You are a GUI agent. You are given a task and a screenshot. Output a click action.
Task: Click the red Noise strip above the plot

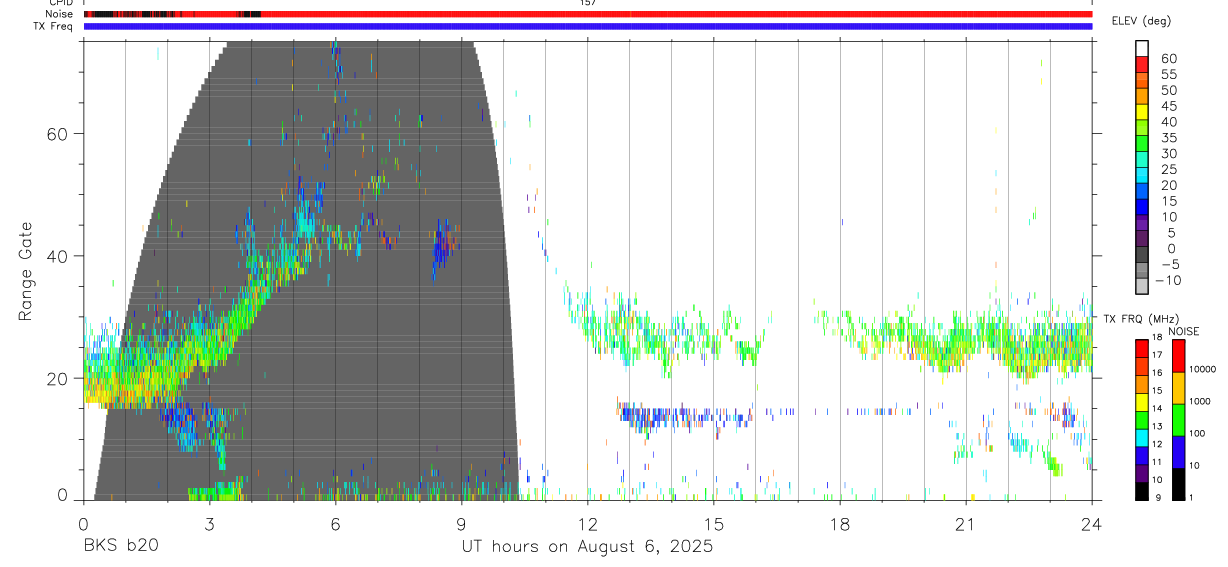[587, 14]
